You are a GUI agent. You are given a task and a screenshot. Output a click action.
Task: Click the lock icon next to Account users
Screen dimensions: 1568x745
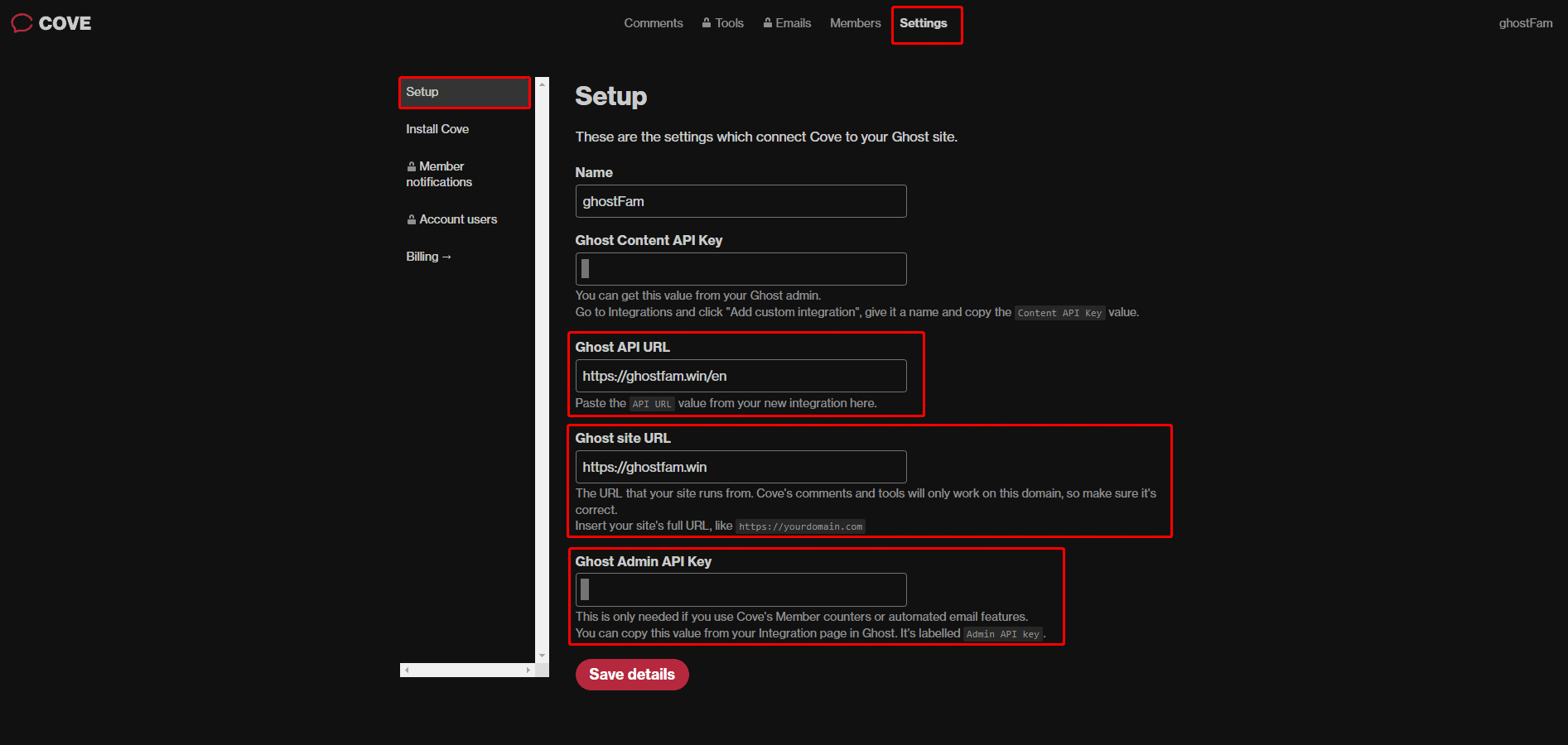click(x=412, y=219)
